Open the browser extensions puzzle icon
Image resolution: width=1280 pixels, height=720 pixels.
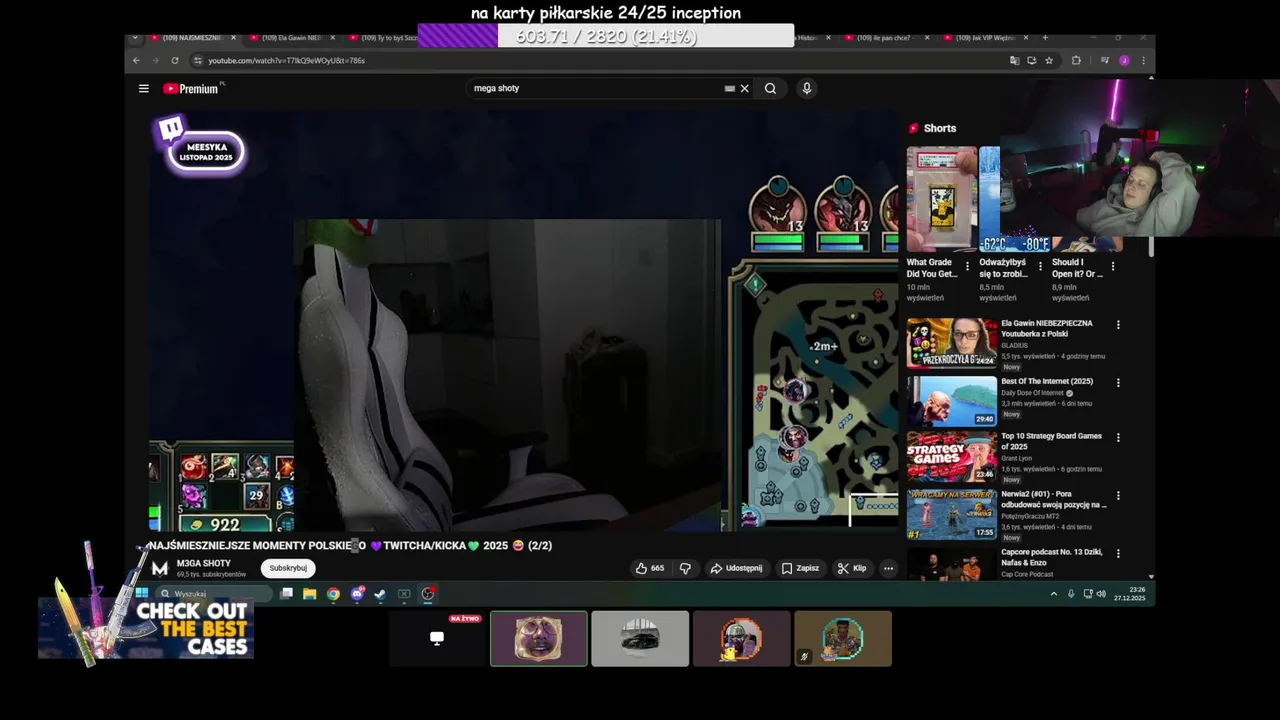(1076, 60)
